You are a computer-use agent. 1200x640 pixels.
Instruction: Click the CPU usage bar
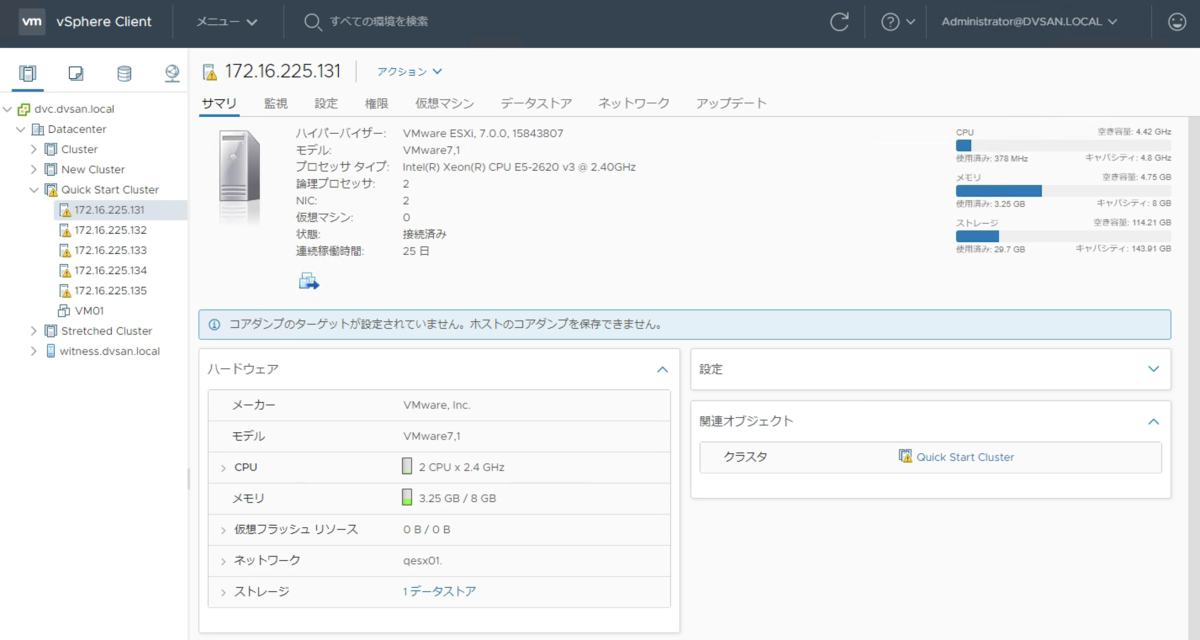coord(1063,145)
